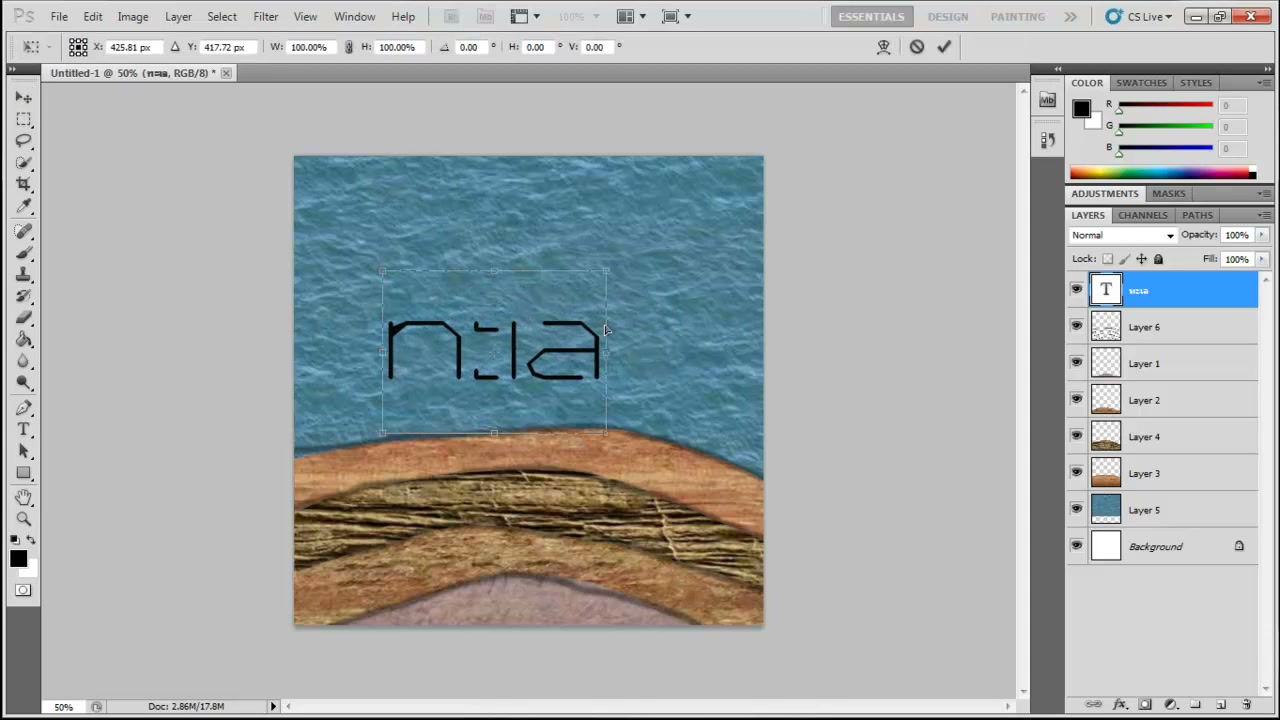Select the Eraser tool
The width and height of the screenshot is (1280, 720).
(x=24, y=319)
